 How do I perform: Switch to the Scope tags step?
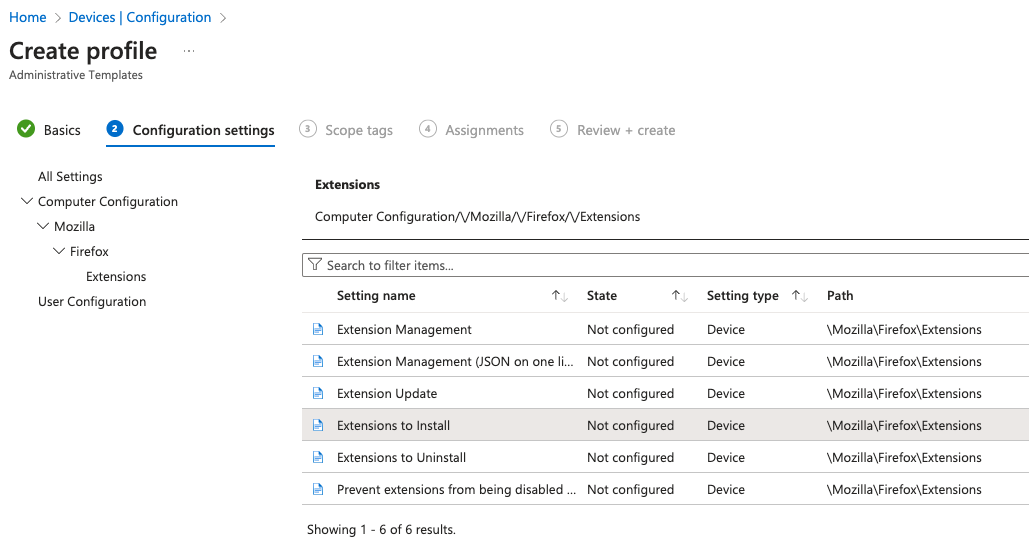(x=346, y=130)
